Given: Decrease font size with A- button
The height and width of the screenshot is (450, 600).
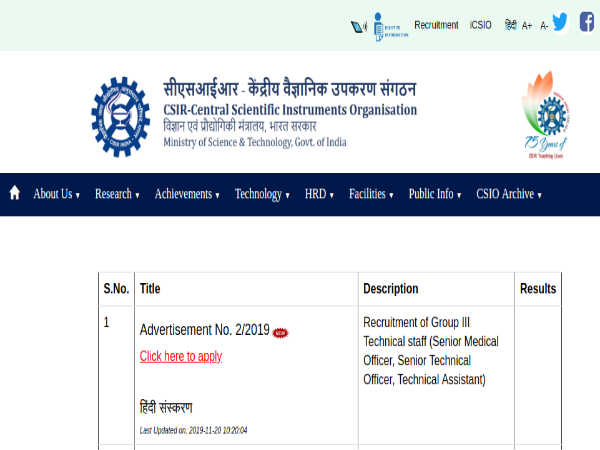Looking at the screenshot, I should (544, 26).
